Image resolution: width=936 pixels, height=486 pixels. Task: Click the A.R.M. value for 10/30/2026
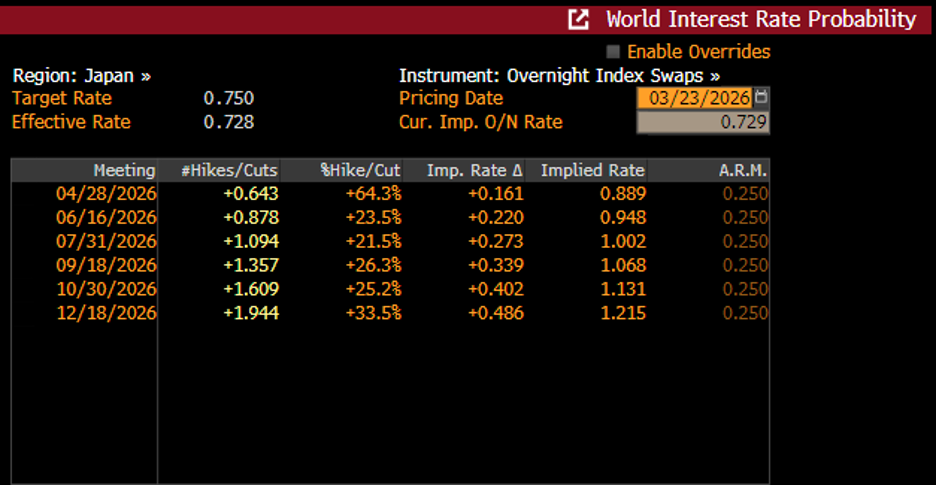tap(745, 289)
